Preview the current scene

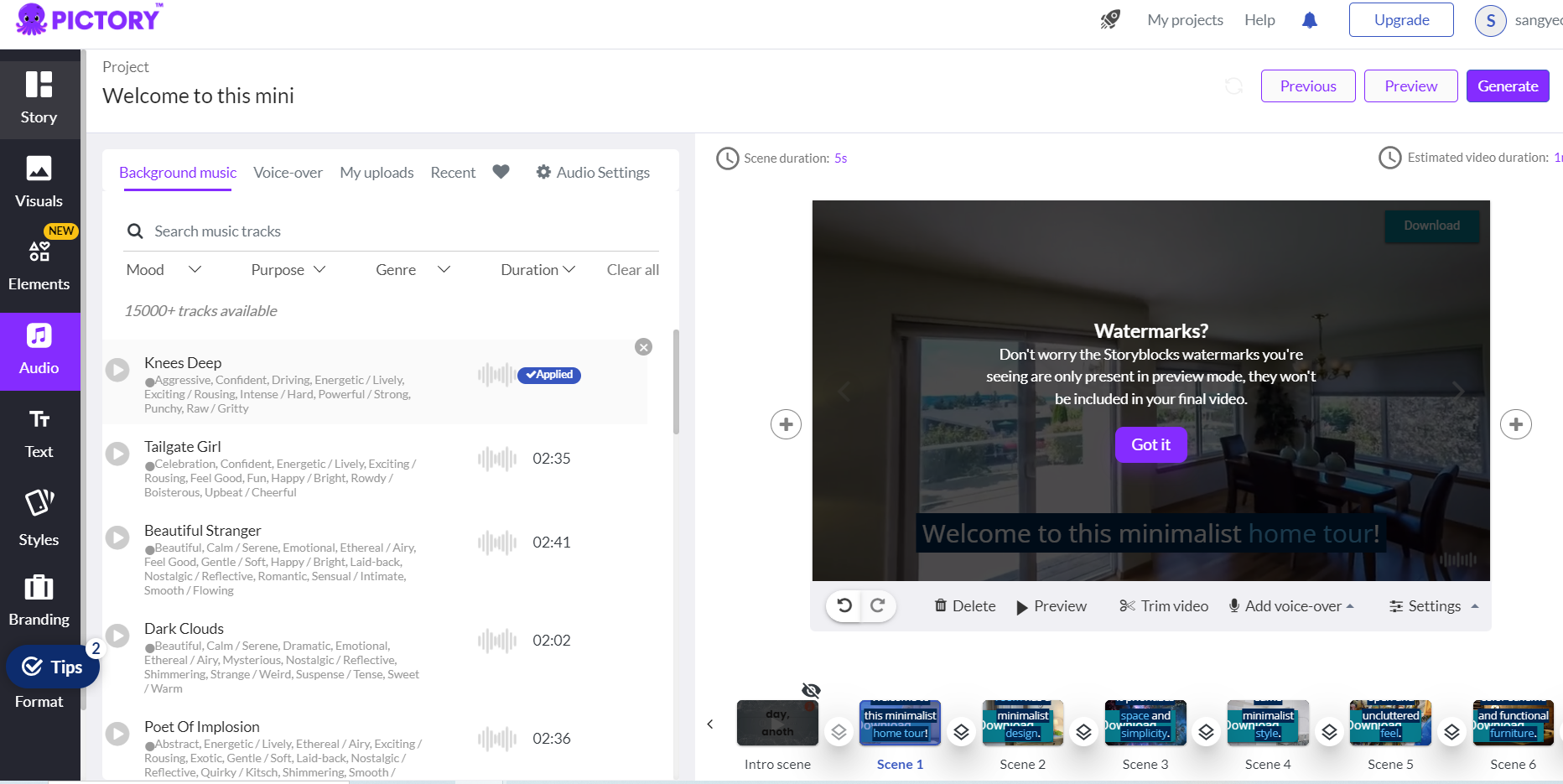1052,605
